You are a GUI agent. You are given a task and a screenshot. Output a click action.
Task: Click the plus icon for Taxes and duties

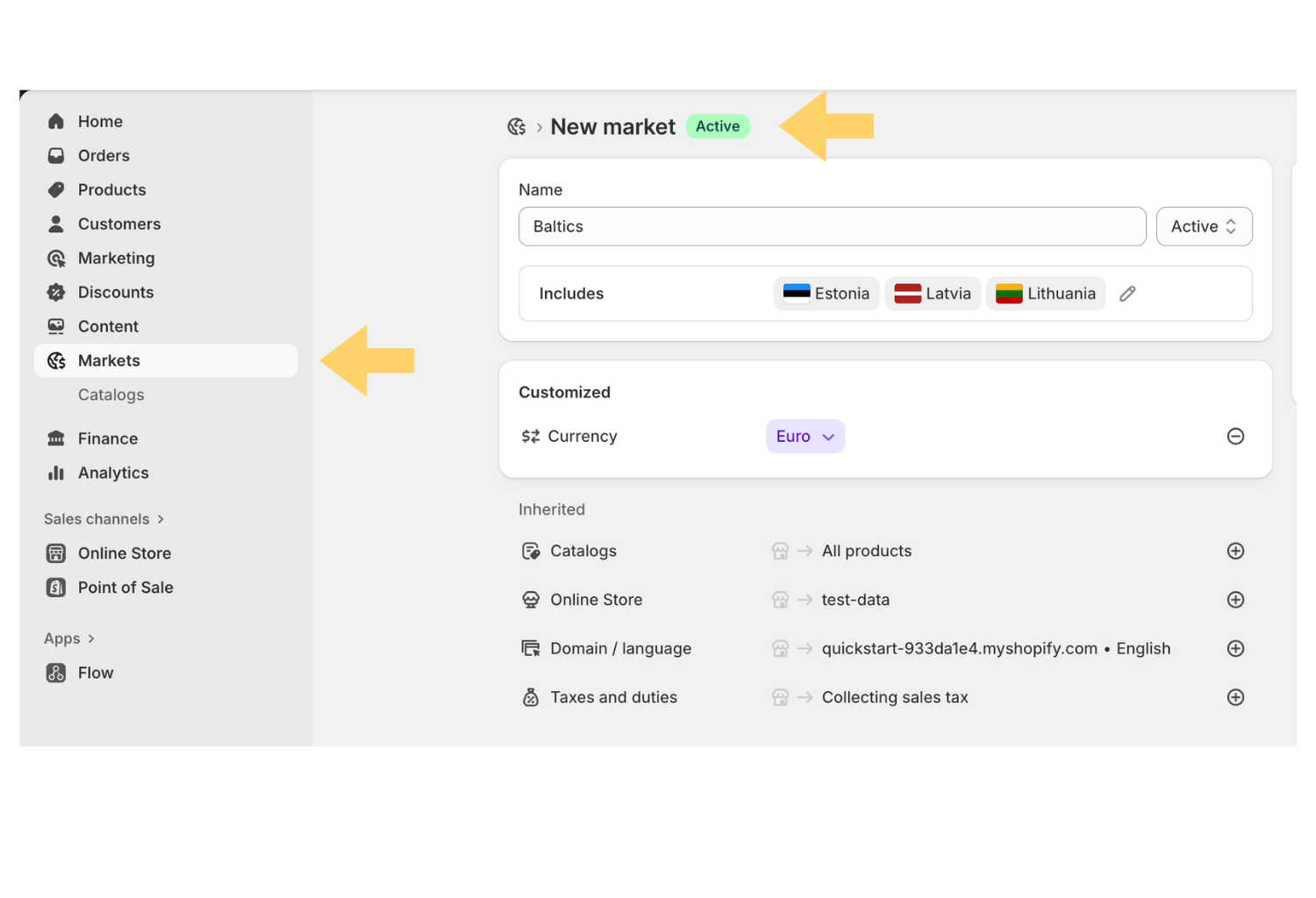point(1235,697)
